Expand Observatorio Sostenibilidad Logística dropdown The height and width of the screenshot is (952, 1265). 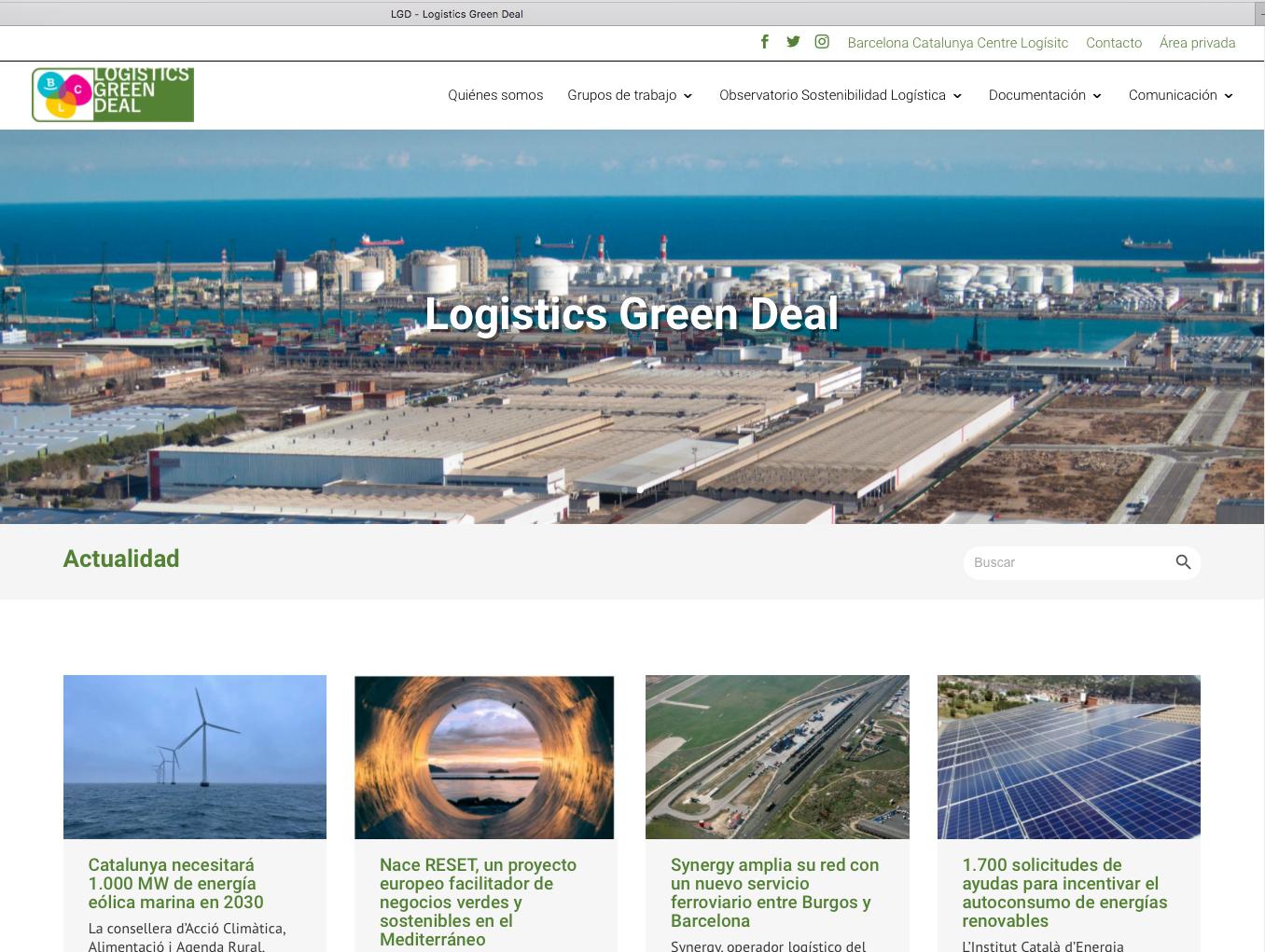(840, 95)
